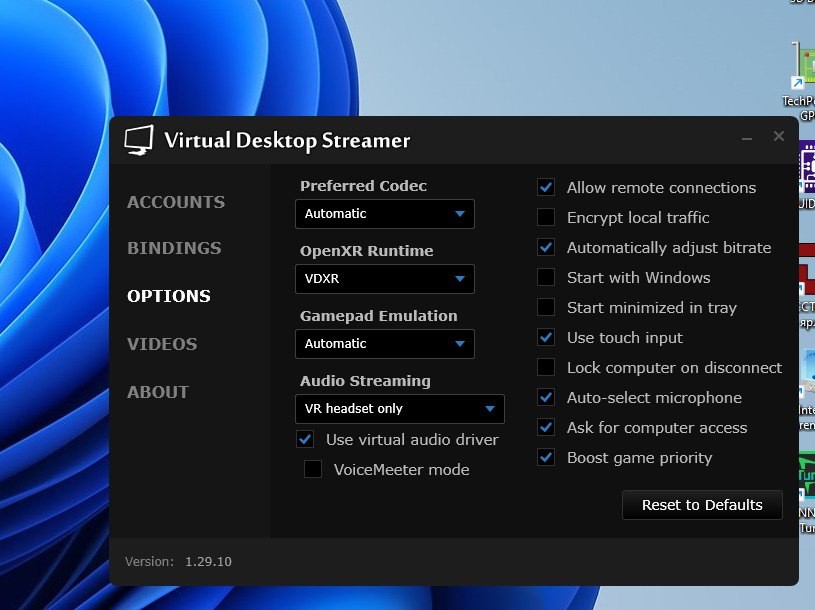Image resolution: width=815 pixels, height=610 pixels.
Task: Click the Virtual Desktop Streamer monitor logo
Action: point(139,140)
